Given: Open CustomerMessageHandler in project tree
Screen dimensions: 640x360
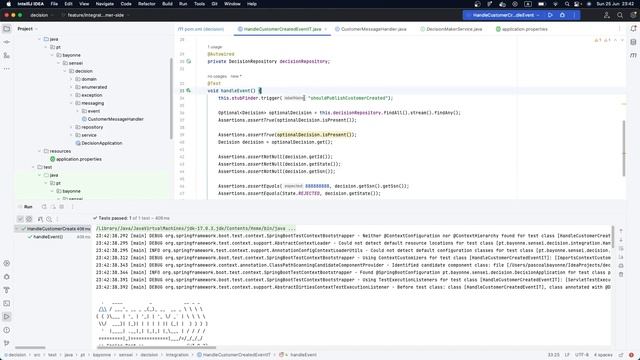Looking at the screenshot, I should (x=113, y=119).
